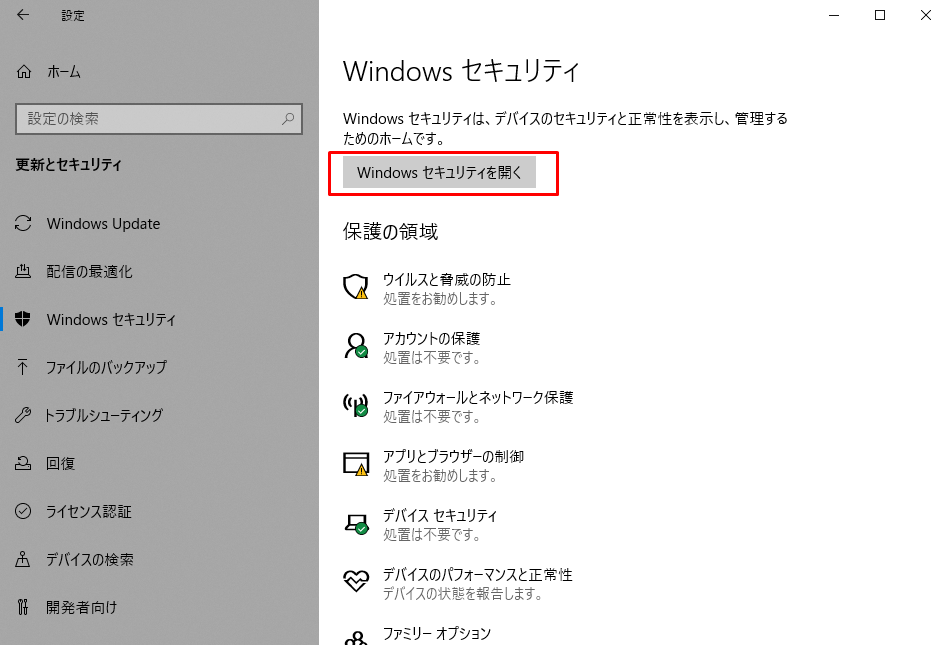The width and height of the screenshot is (948, 645).
Task: Click the search magnifier in the search box
Action: click(x=290, y=119)
